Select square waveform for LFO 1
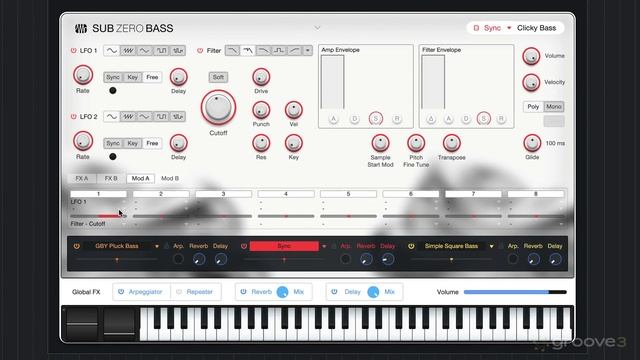The width and height of the screenshot is (640, 360). click(161, 51)
